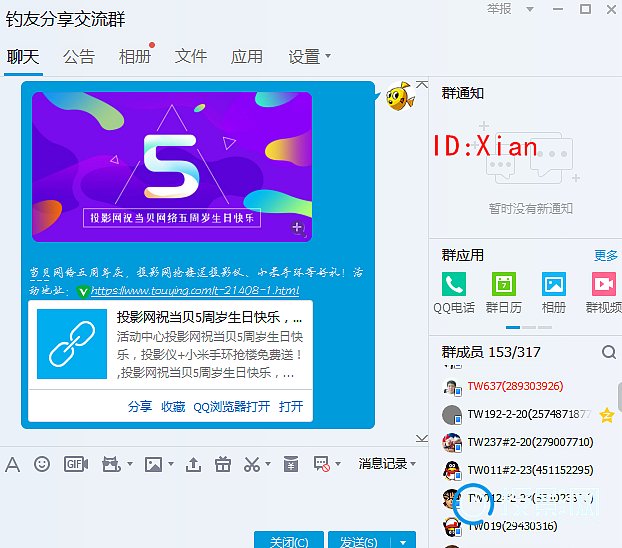Screen dimensions: 622x548
Task: Open the 应用 tab
Action: [247, 57]
